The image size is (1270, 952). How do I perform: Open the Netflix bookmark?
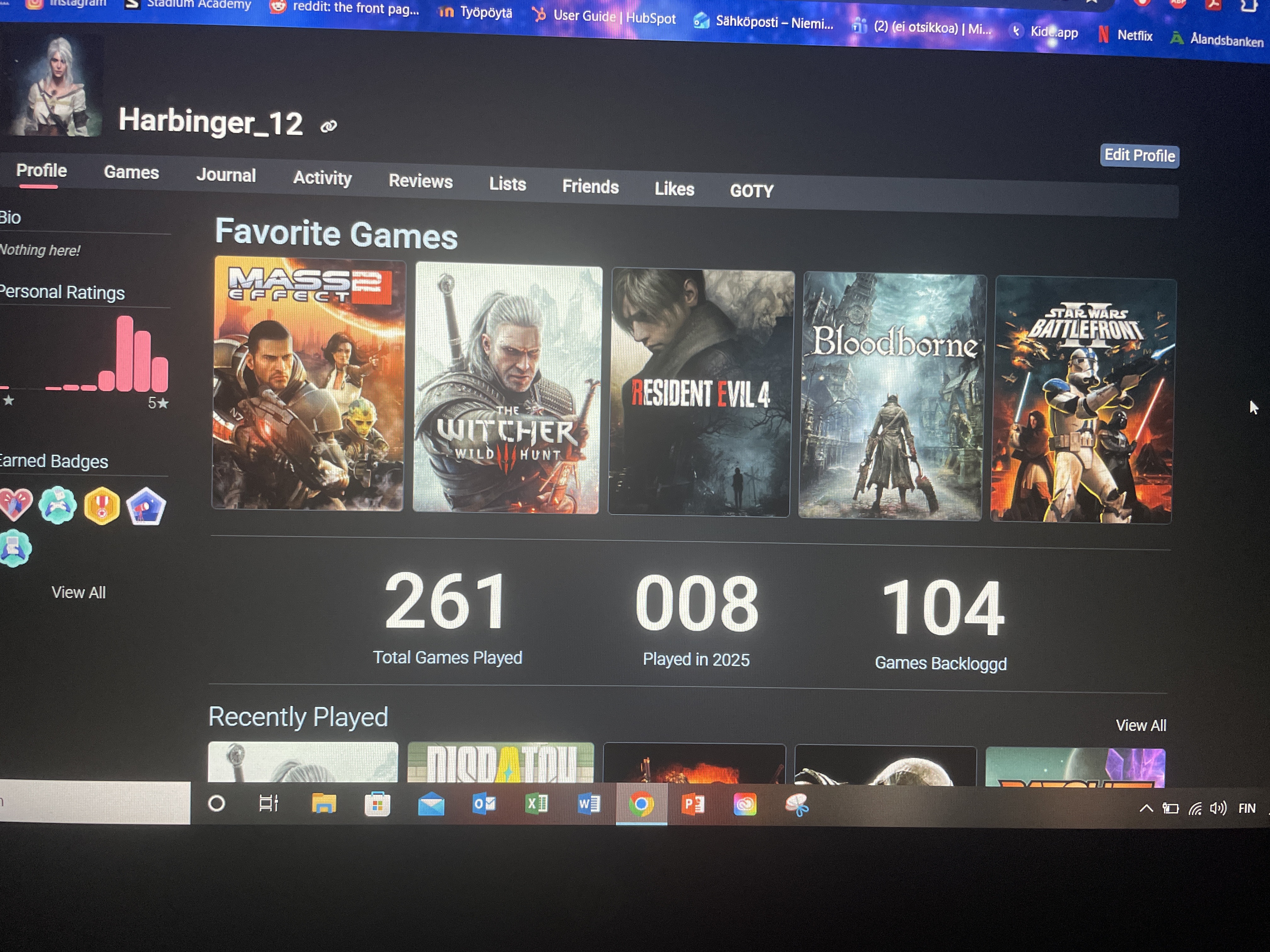click(1125, 35)
